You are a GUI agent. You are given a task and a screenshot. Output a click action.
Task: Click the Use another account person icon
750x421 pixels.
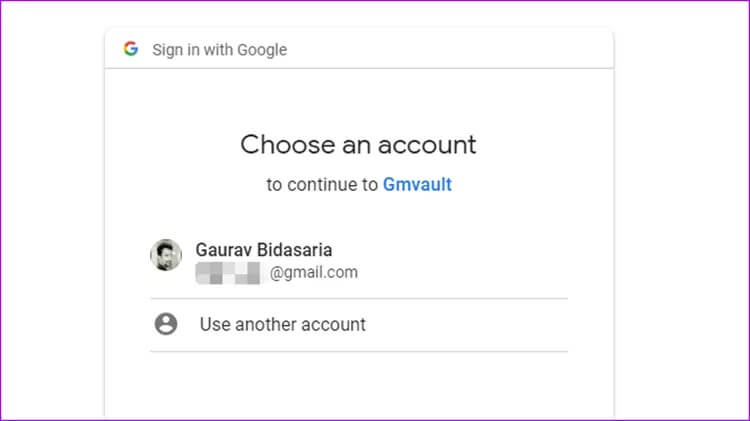click(x=166, y=324)
